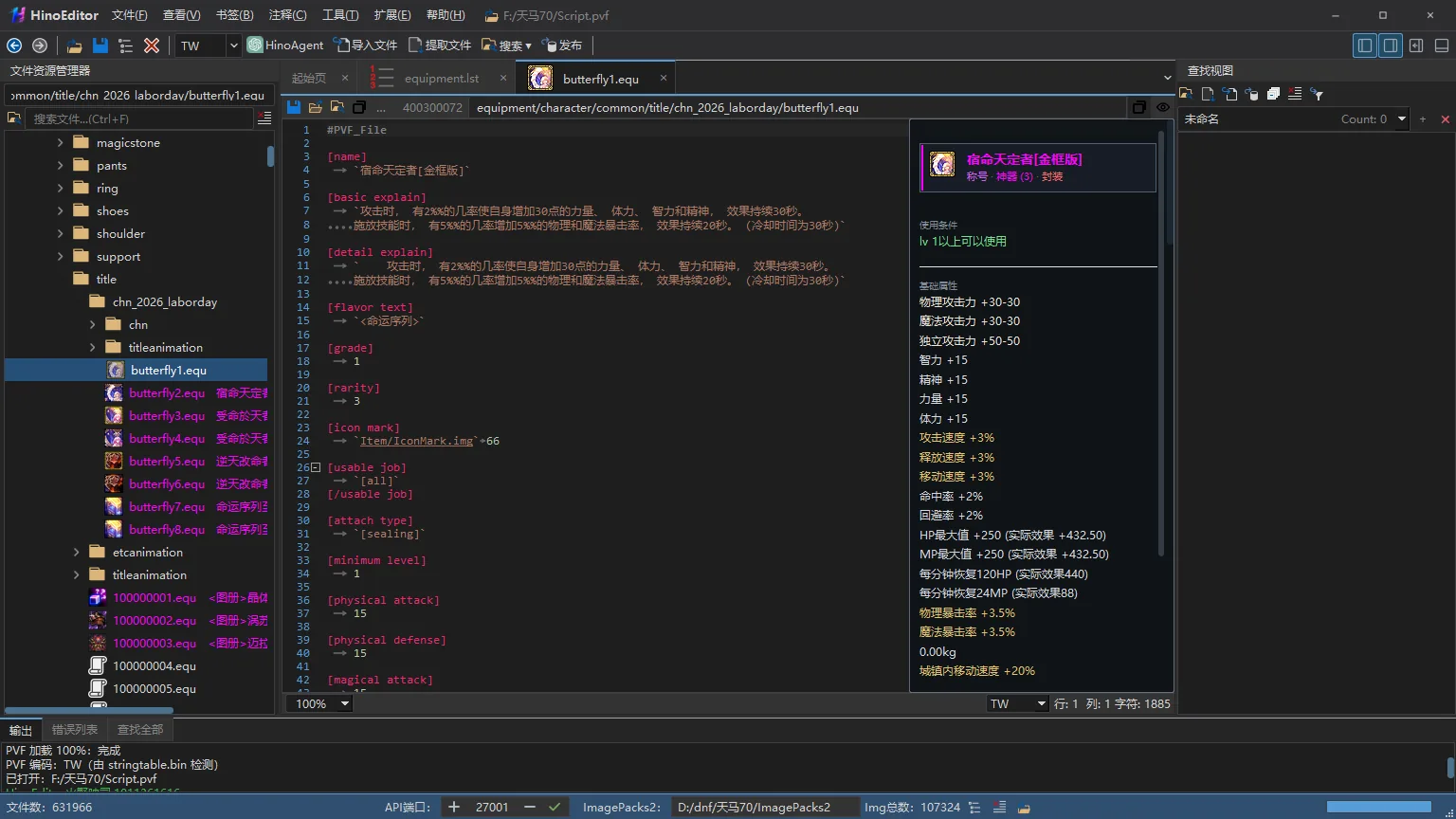
Task: Toggle the bottom panel layout button
Action: pyautogui.click(x=1442, y=45)
